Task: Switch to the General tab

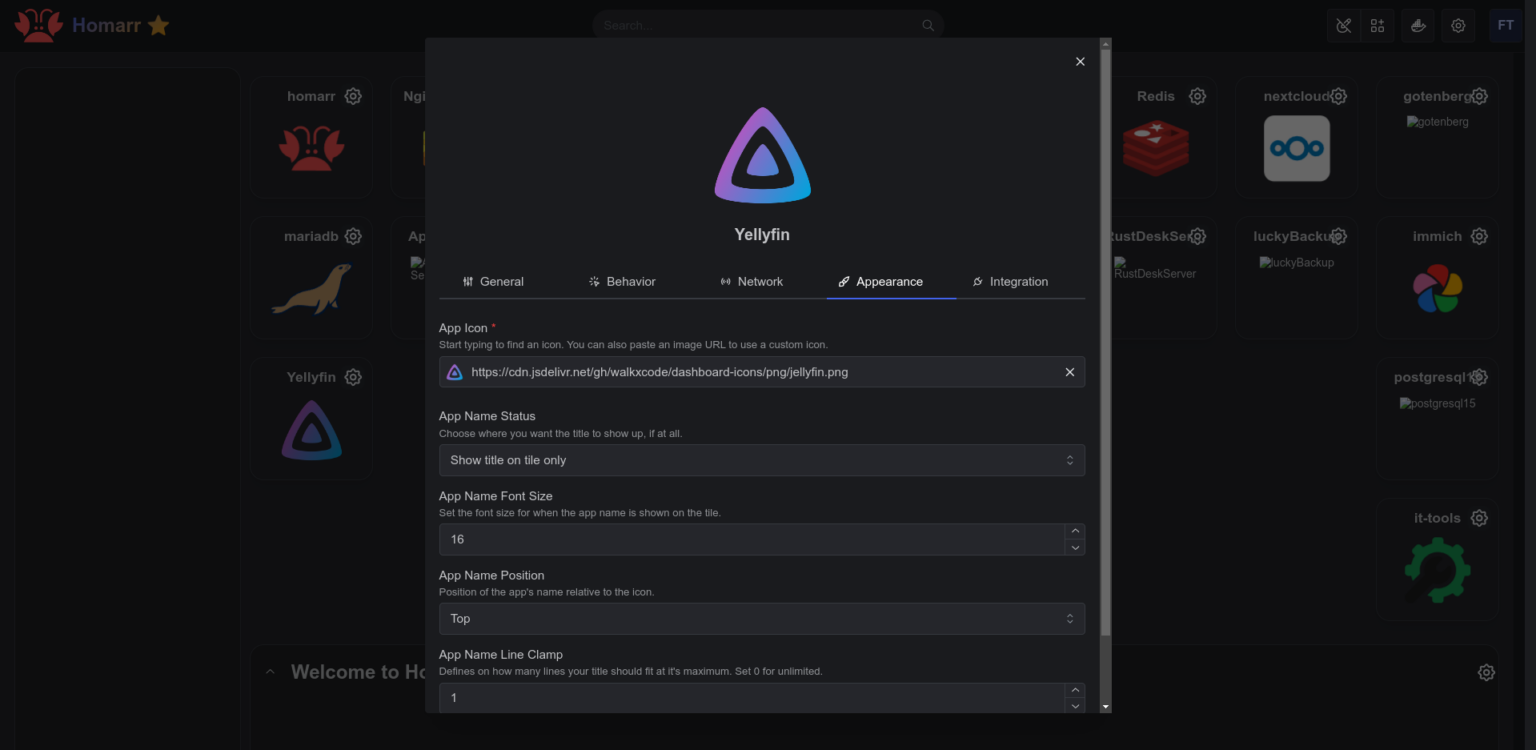Action: [493, 282]
